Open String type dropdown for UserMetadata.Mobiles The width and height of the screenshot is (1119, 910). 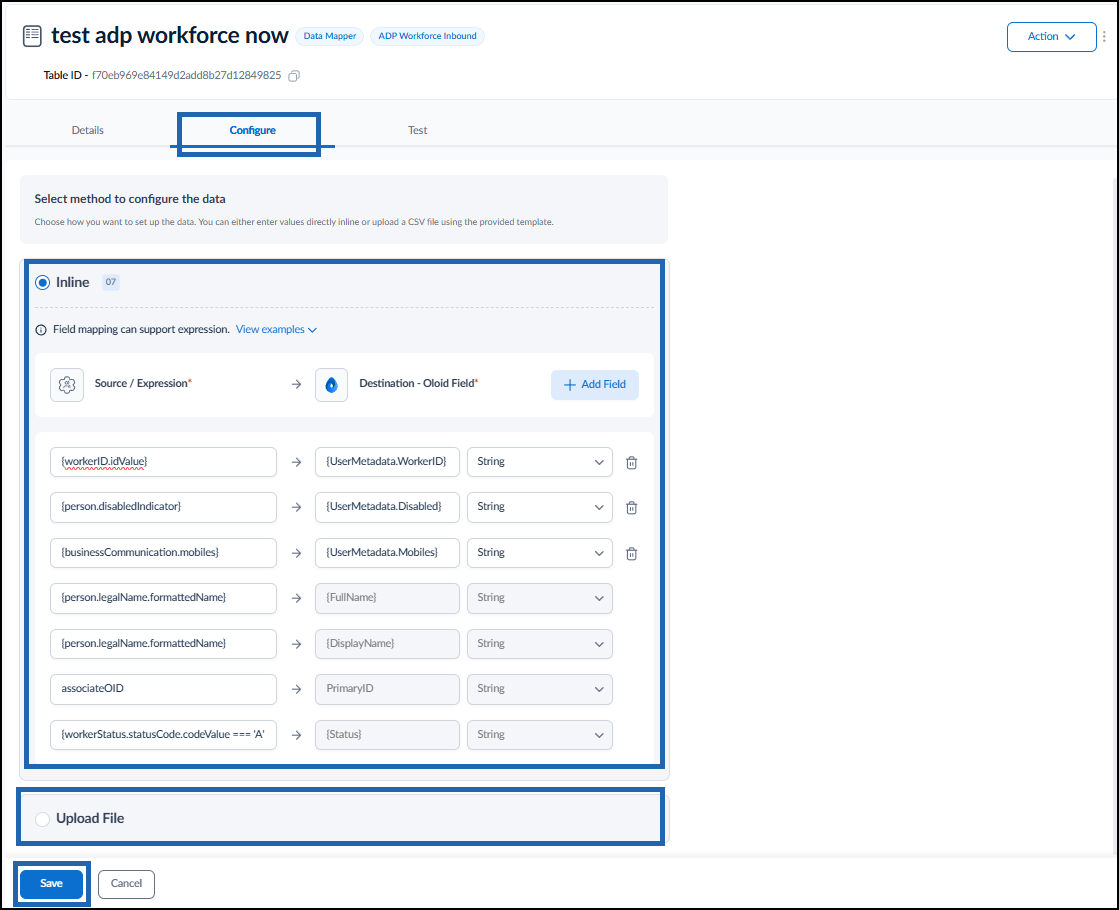(540, 552)
